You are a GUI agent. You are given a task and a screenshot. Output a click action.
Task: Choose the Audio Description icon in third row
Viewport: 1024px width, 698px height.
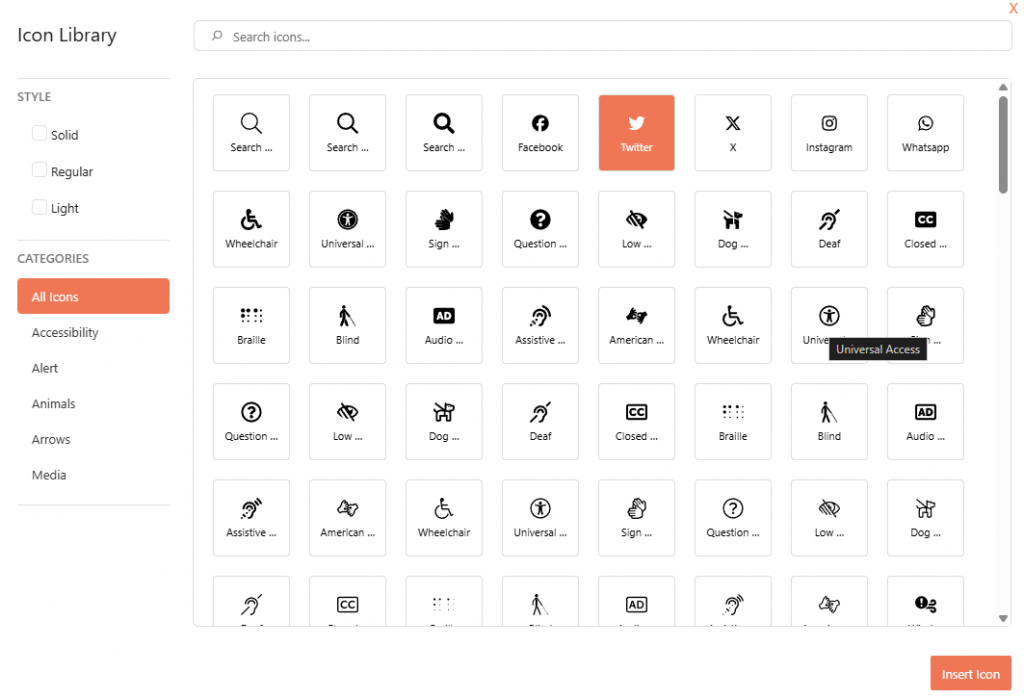[x=444, y=325]
